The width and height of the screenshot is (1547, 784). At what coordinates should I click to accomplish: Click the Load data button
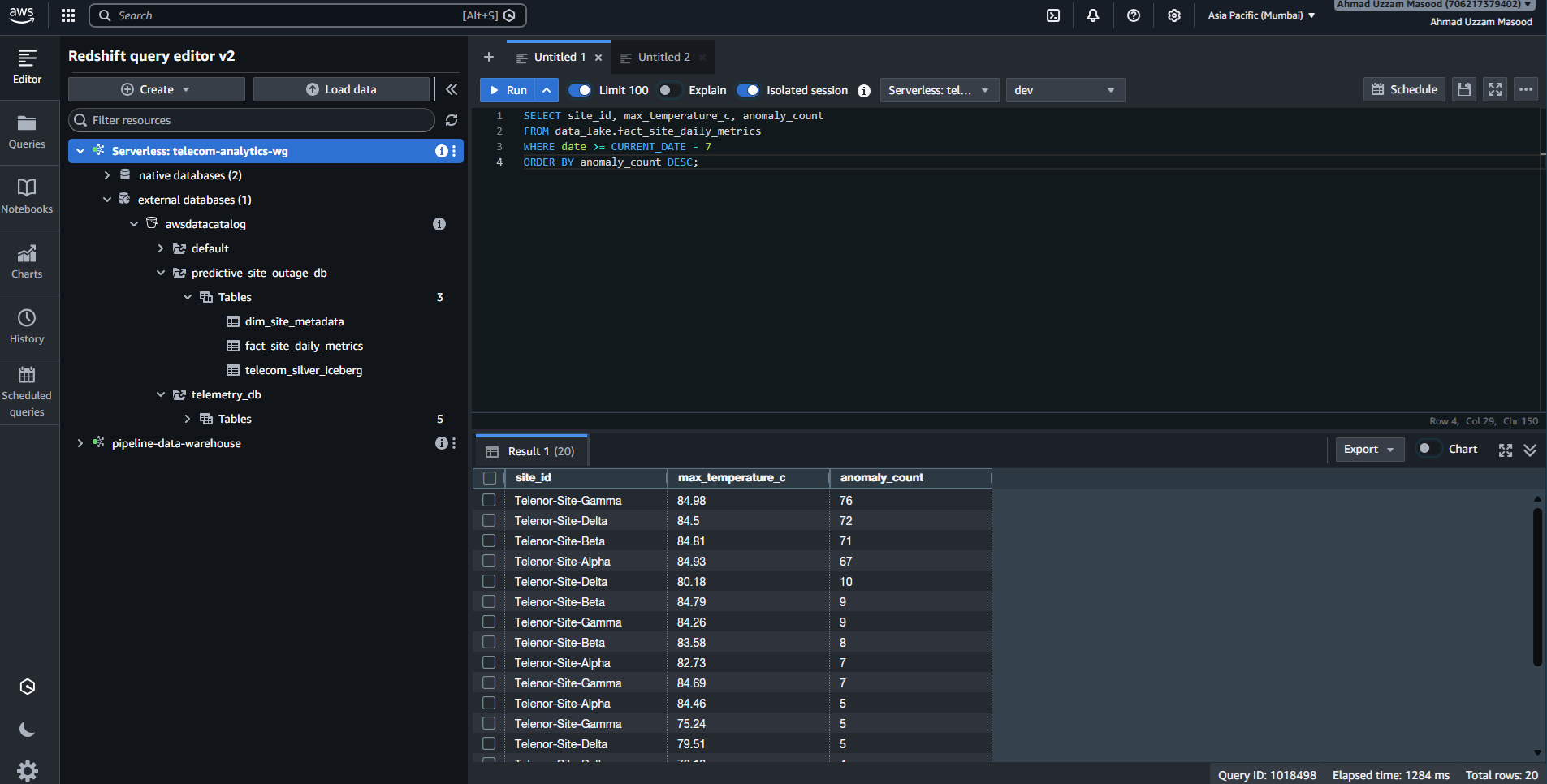click(341, 89)
